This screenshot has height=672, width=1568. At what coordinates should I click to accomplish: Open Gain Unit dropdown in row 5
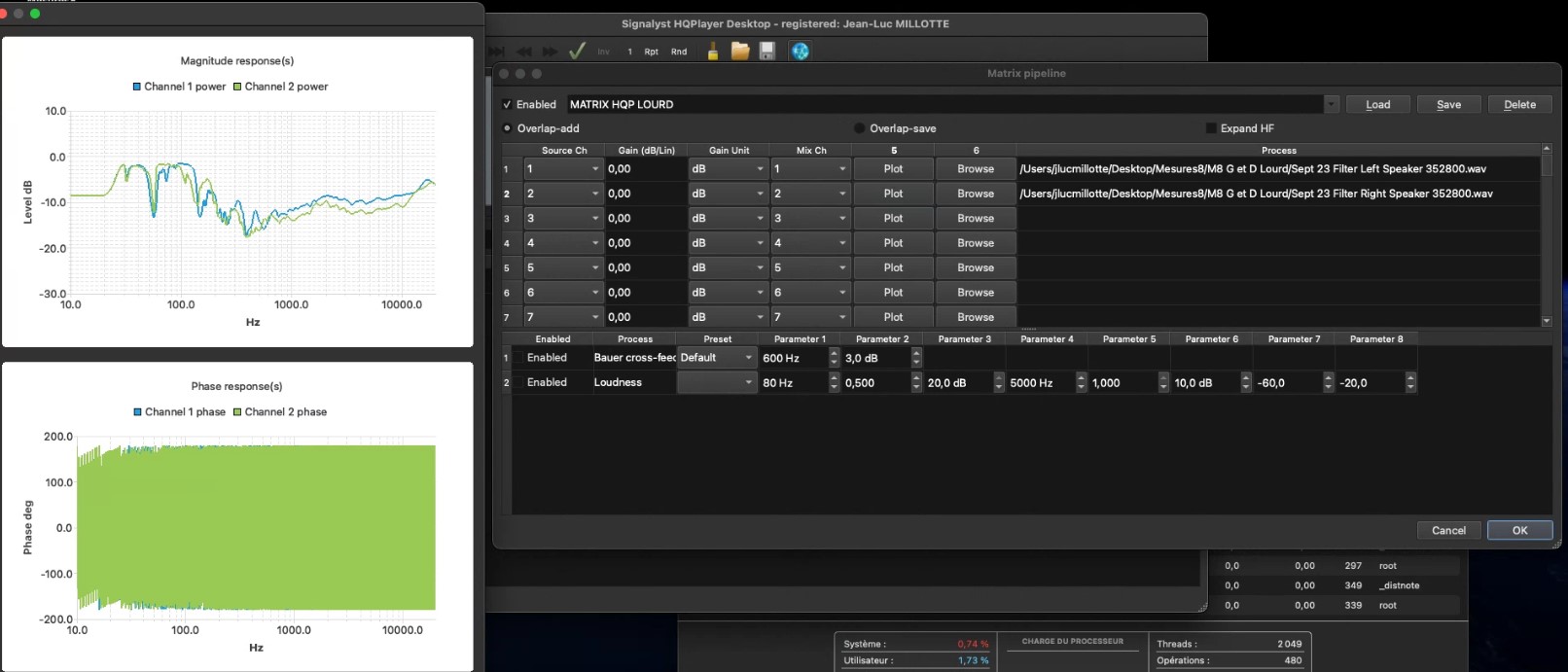(728, 267)
